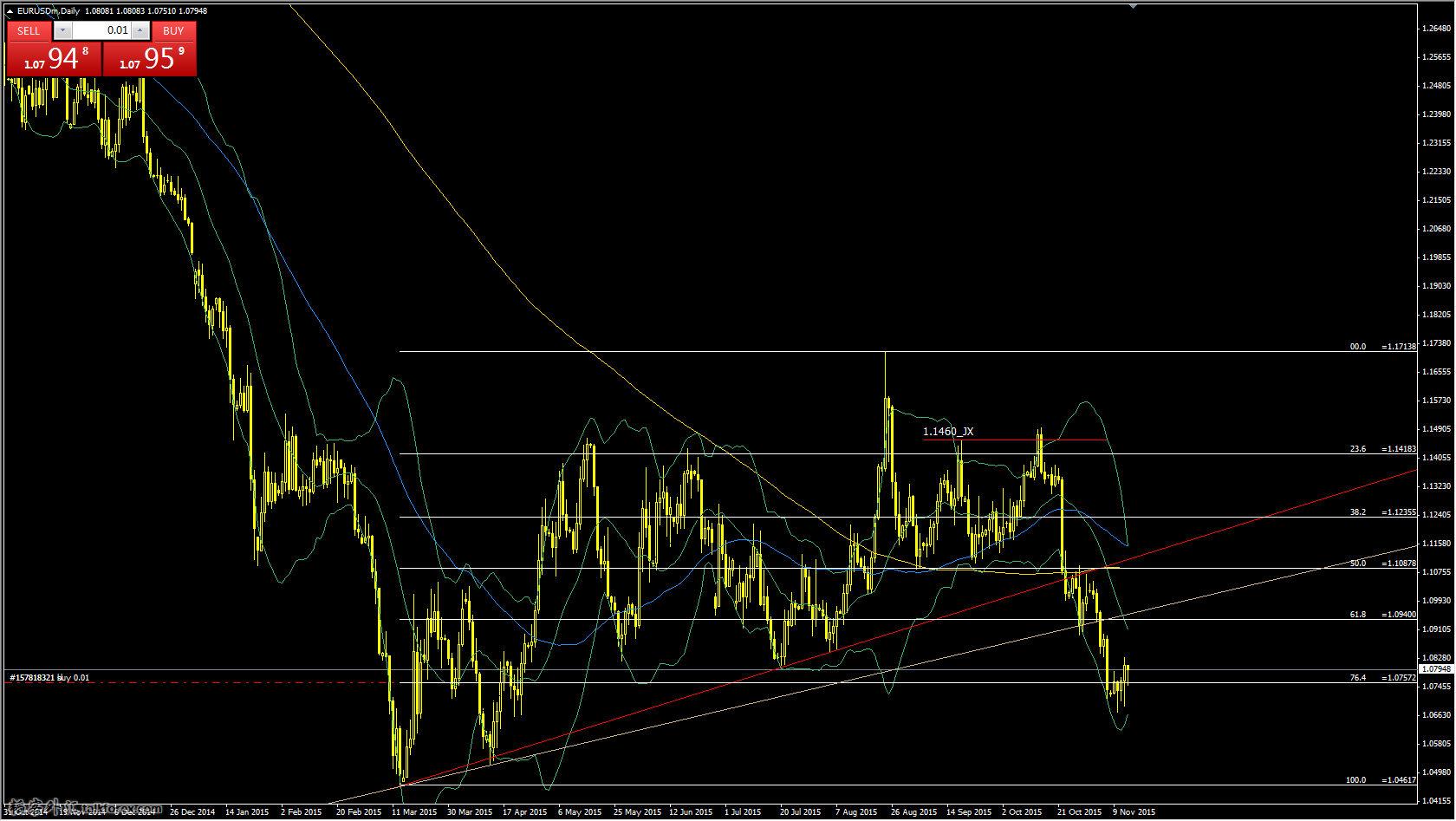The height and width of the screenshot is (821, 1456).
Task: Click the =1.07572 Fibonacci price value
Action: tap(1399, 677)
